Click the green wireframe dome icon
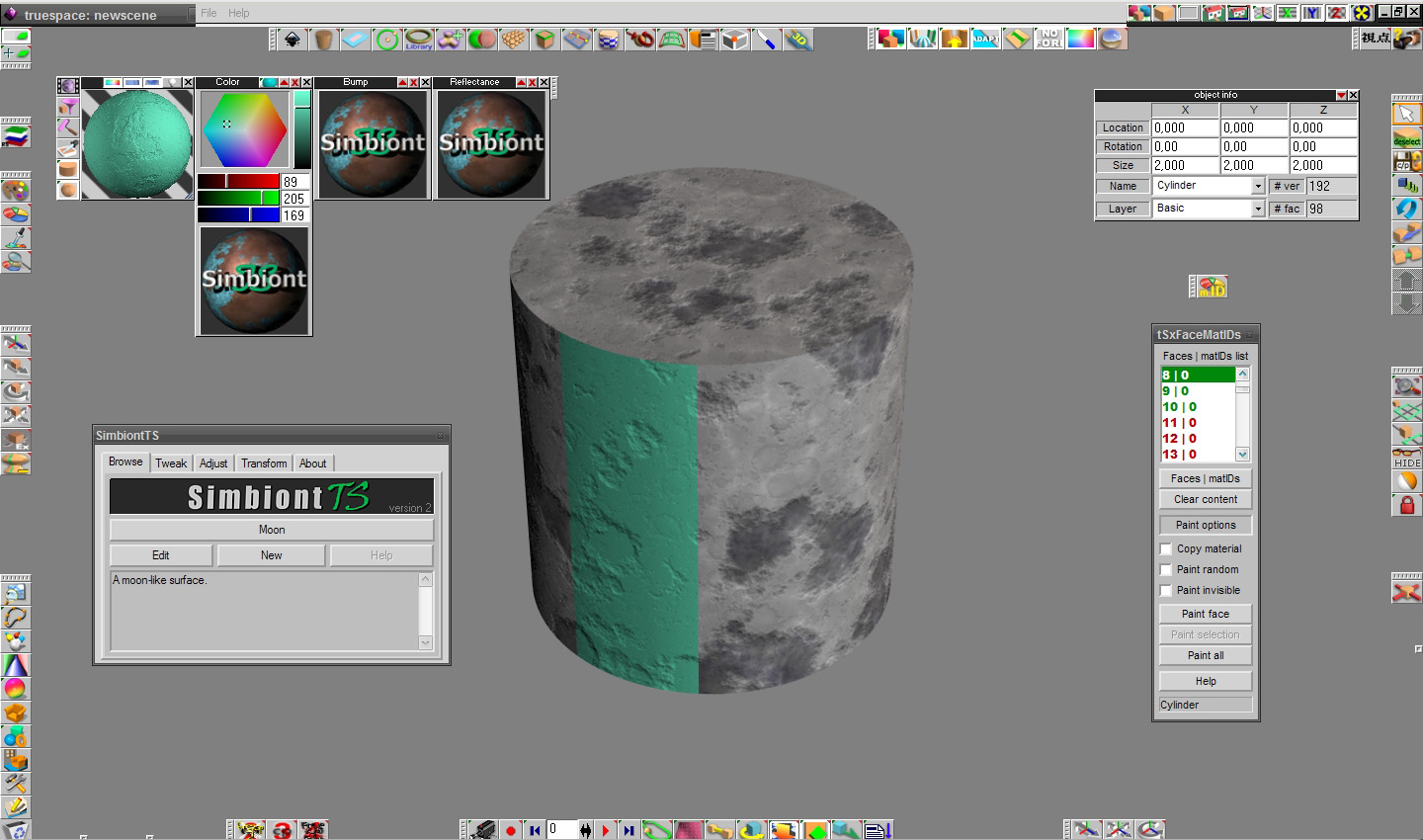This screenshot has width=1423, height=840. pyautogui.click(x=672, y=40)
